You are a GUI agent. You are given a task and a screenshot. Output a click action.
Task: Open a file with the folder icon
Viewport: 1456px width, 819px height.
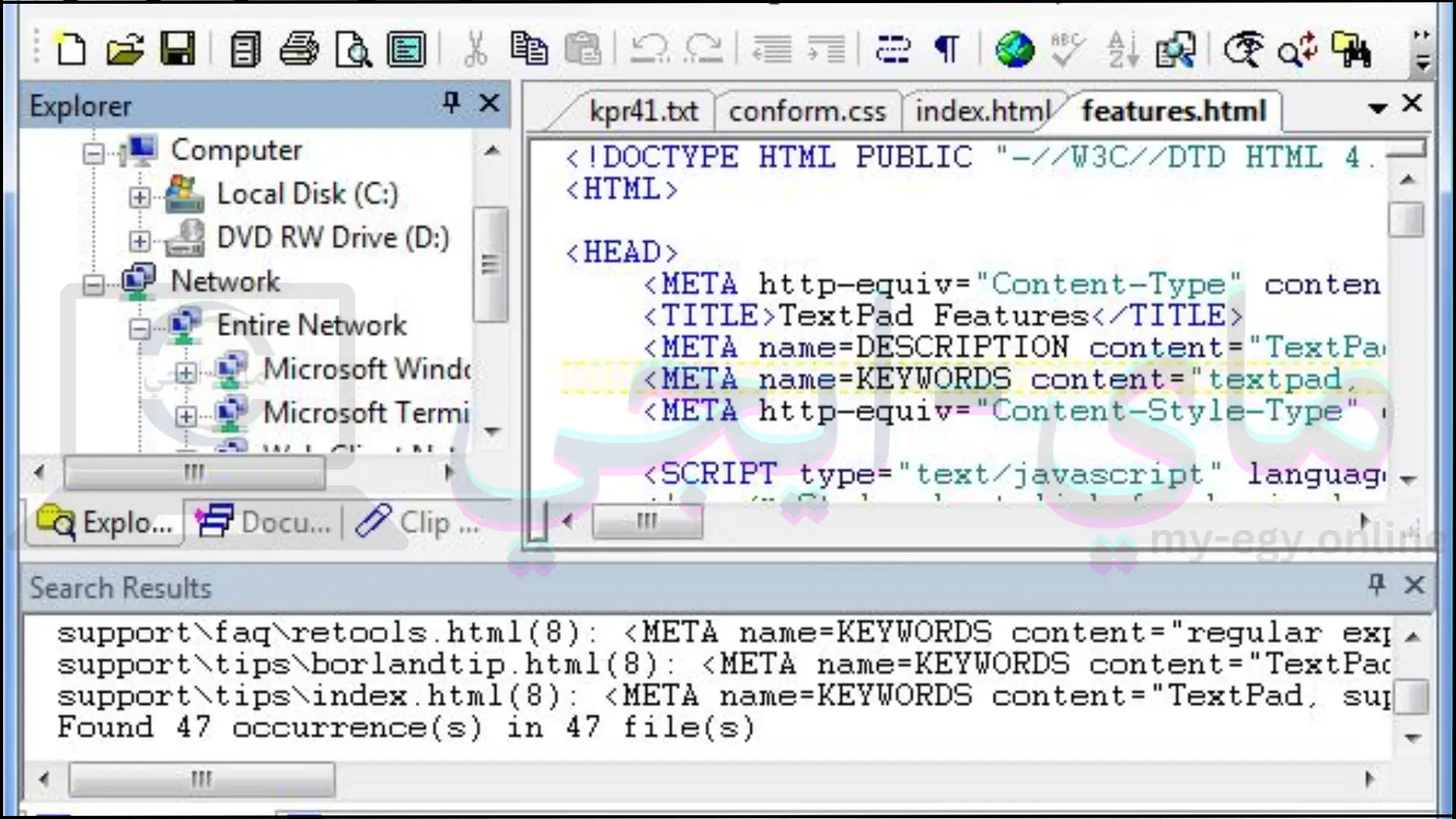[125, 50]
